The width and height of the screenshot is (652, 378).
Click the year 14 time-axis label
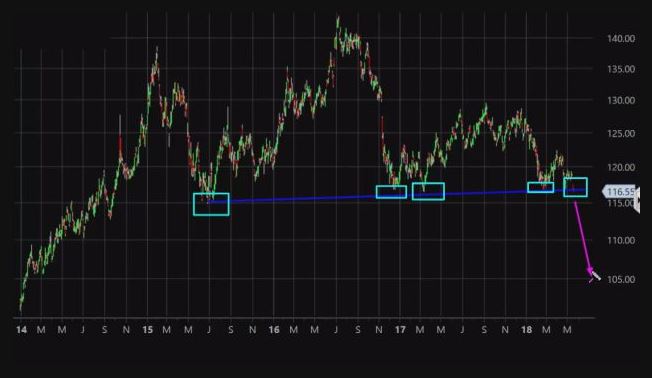pos(21,330)
